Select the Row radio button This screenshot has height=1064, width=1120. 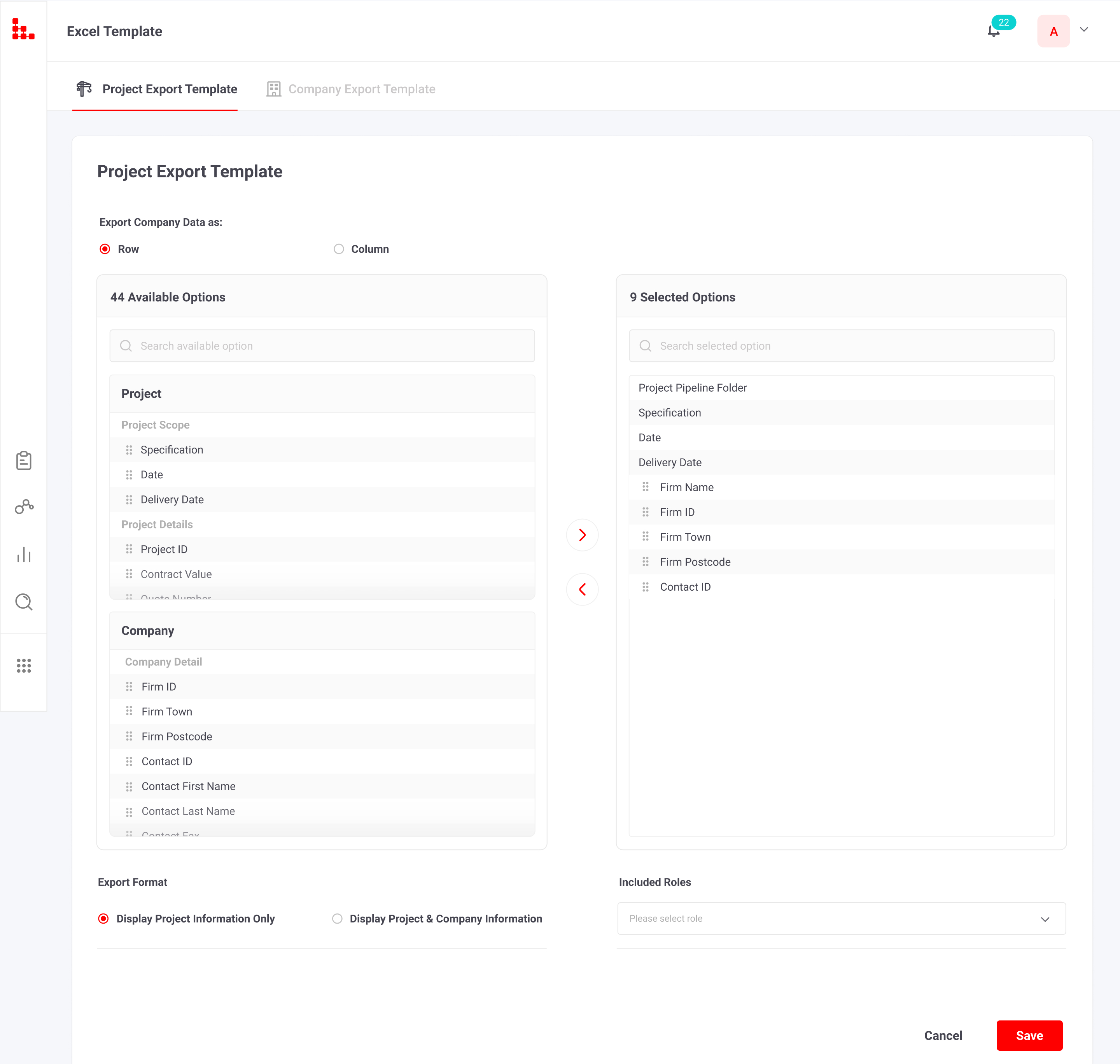coord(105,249)
